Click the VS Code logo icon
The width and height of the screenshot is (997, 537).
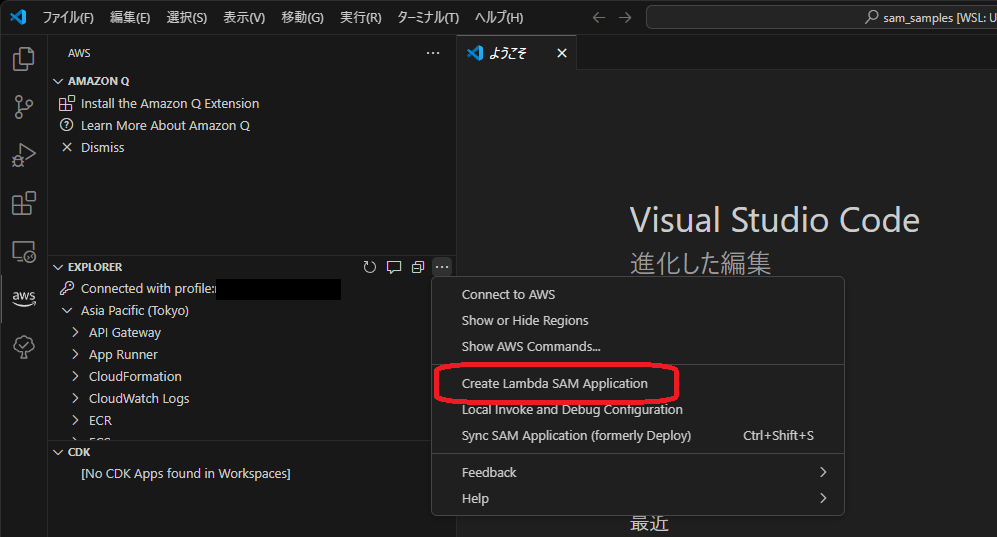(18, 17)
